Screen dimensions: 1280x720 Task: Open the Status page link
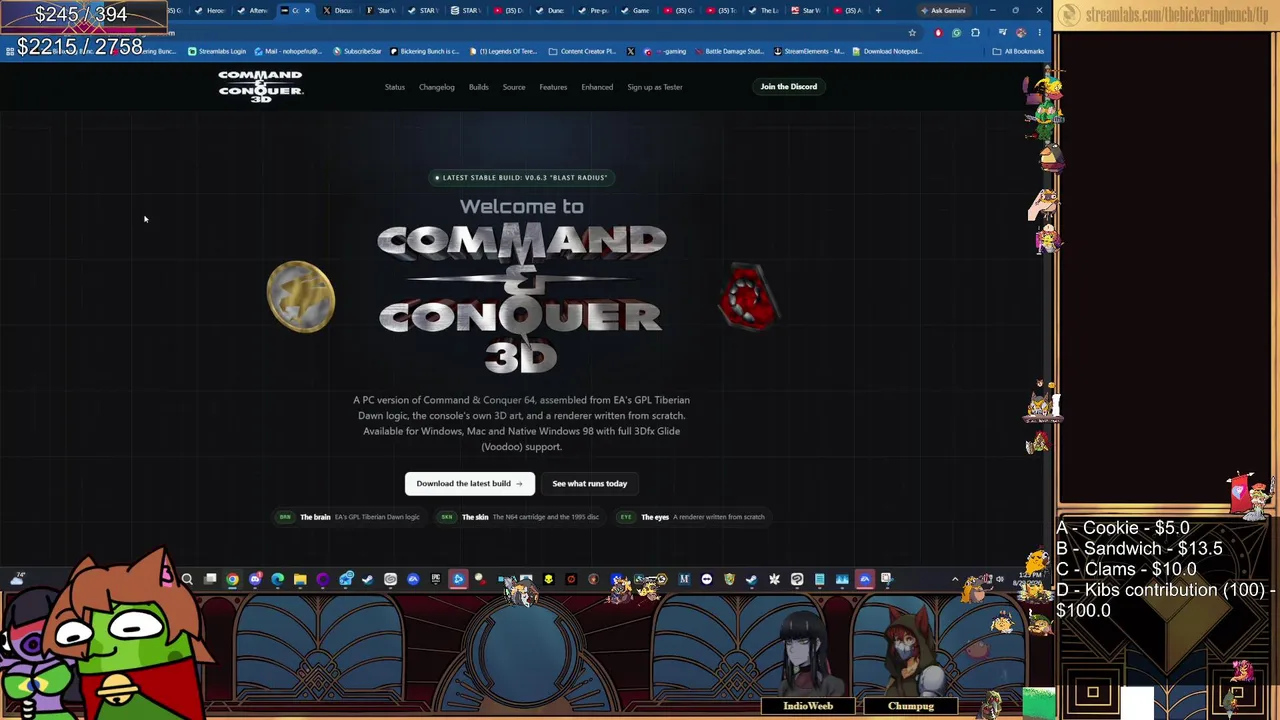(x=395, y=87)
